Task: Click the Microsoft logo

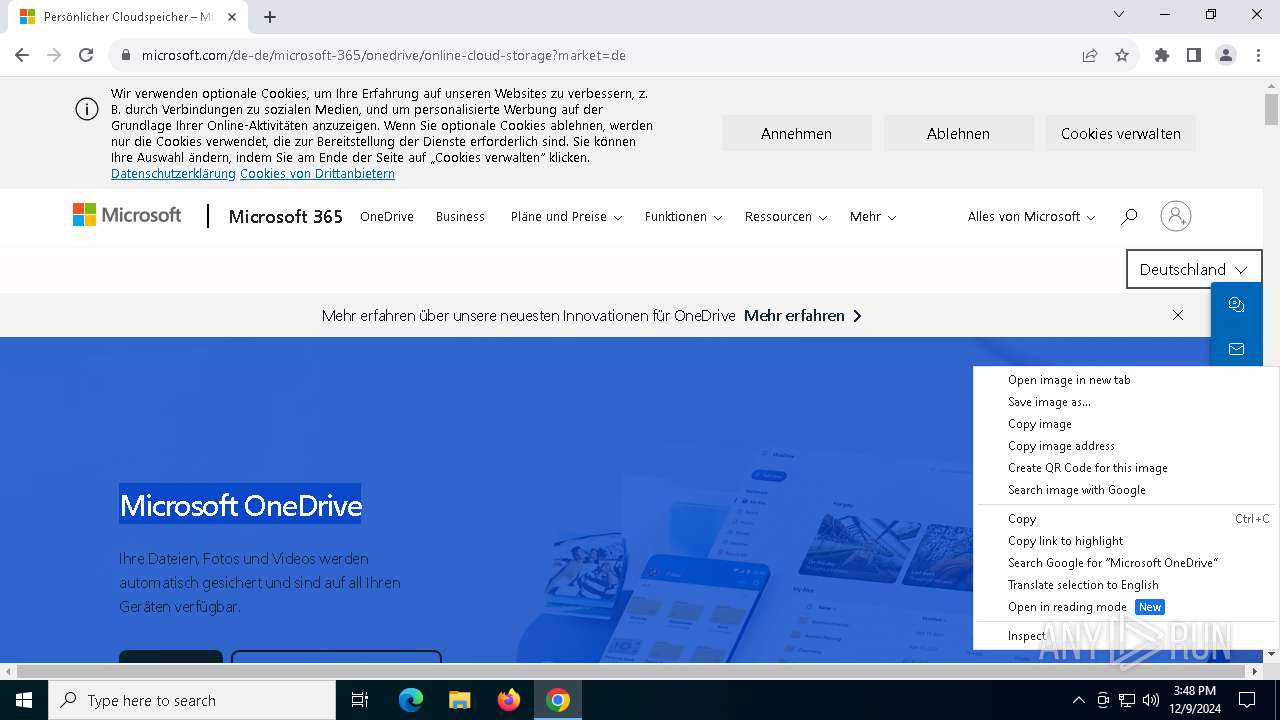Action: pos(127,215)
